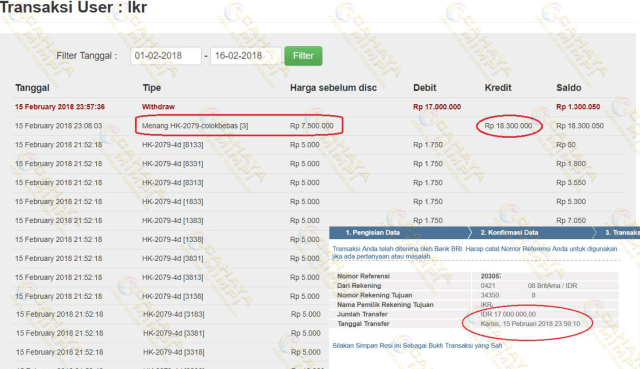Open the 3. Transaksi step tab
Image resolution: width=640 pixels, height=369 pixels.
click(620, 233)
